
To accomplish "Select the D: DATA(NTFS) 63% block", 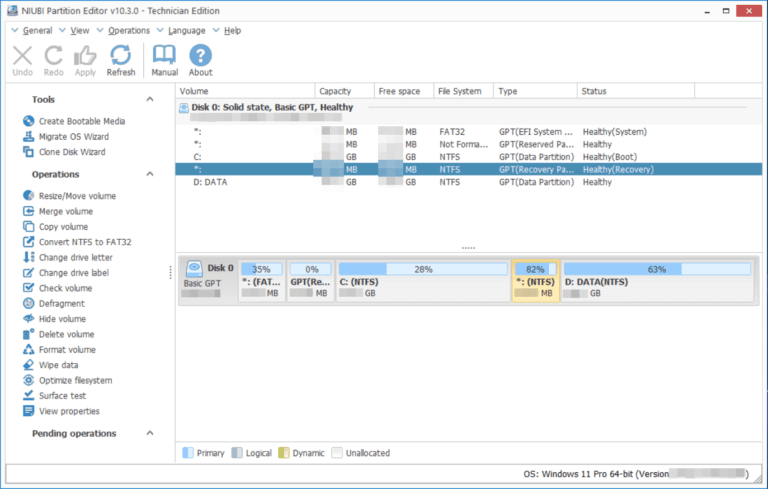I will tap(657, 281).
